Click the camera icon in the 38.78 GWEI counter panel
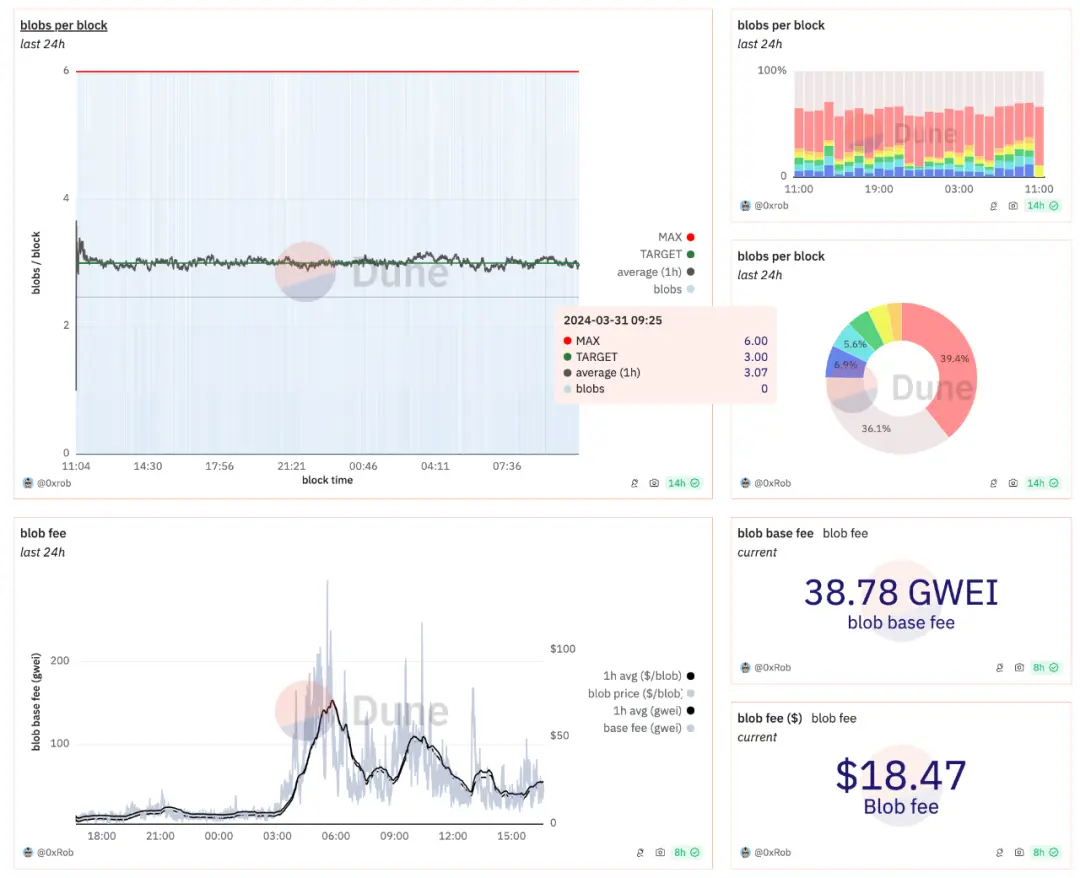The image size is (1080, 878). (1019, 667)
